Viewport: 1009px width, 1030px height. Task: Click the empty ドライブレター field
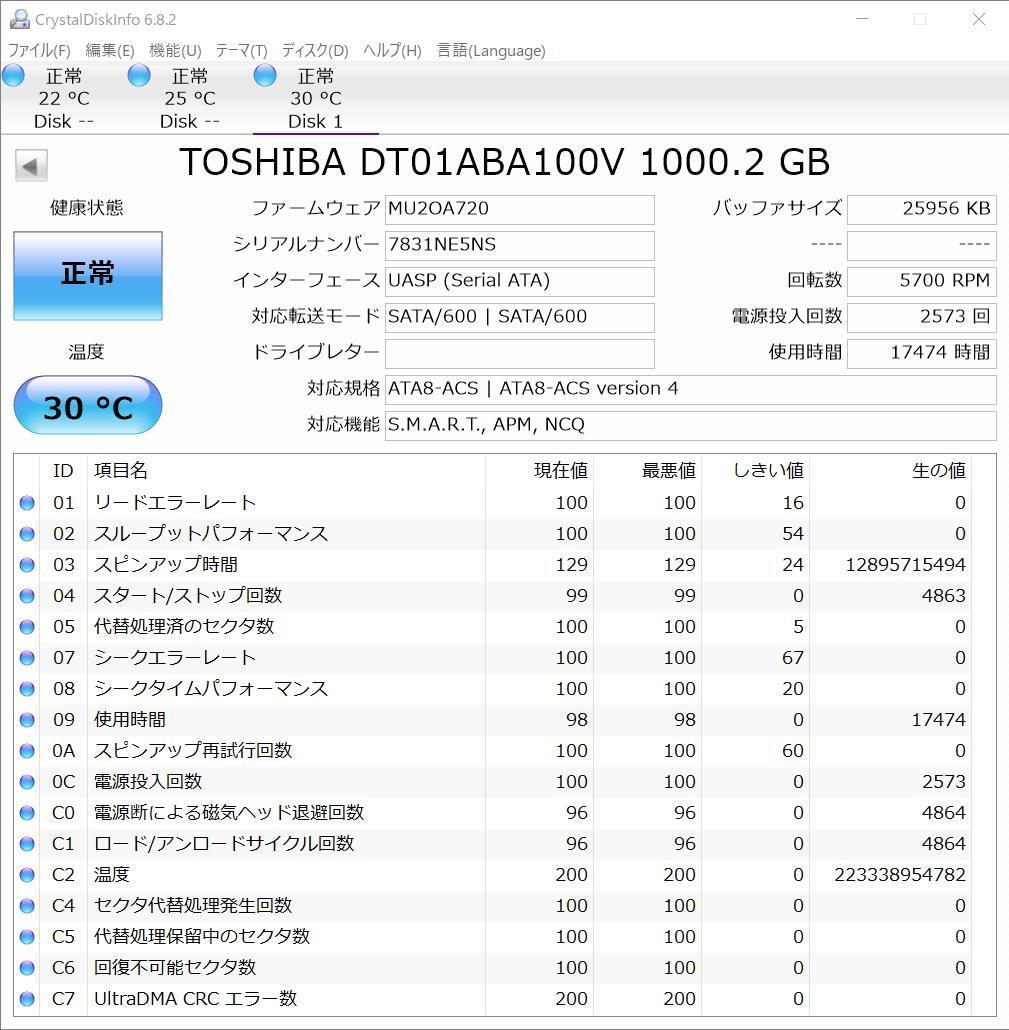520,353
